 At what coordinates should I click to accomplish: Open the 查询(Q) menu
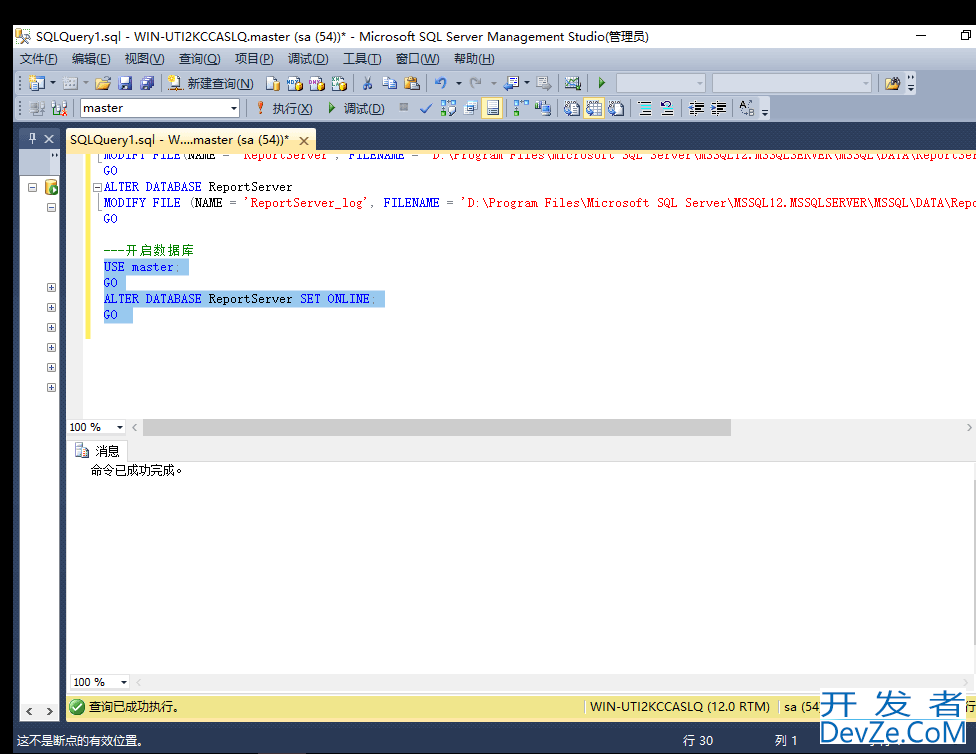pyautogui.click(x=200, y=59)
